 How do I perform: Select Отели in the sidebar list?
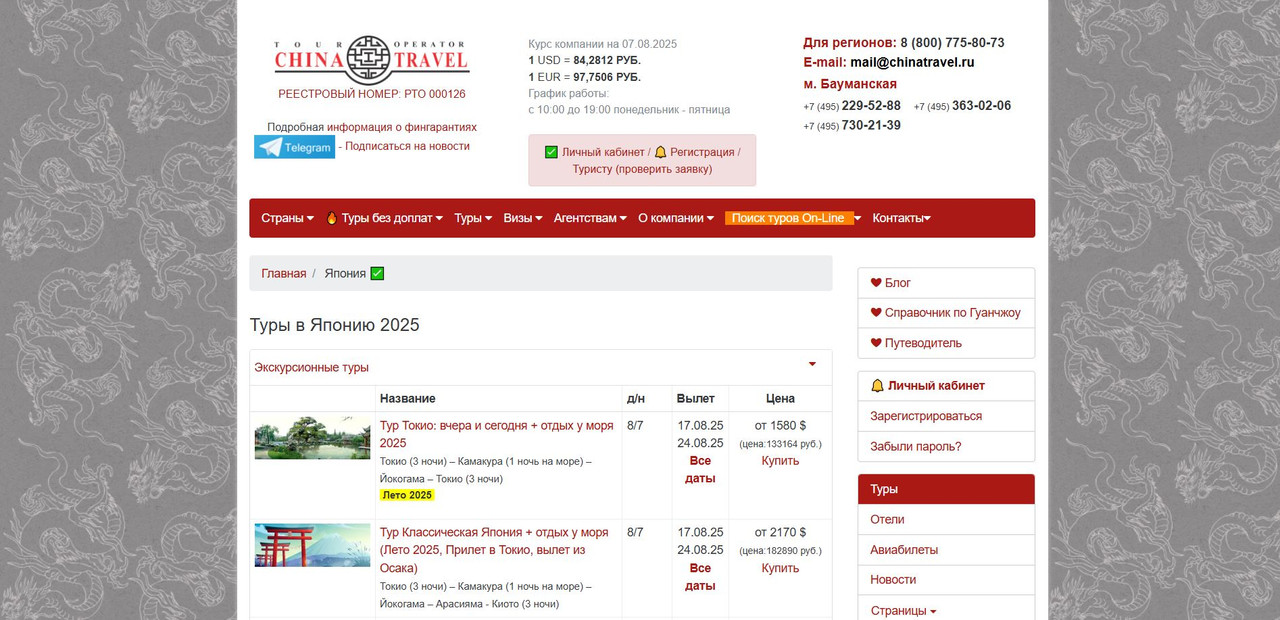coord(887,519)
